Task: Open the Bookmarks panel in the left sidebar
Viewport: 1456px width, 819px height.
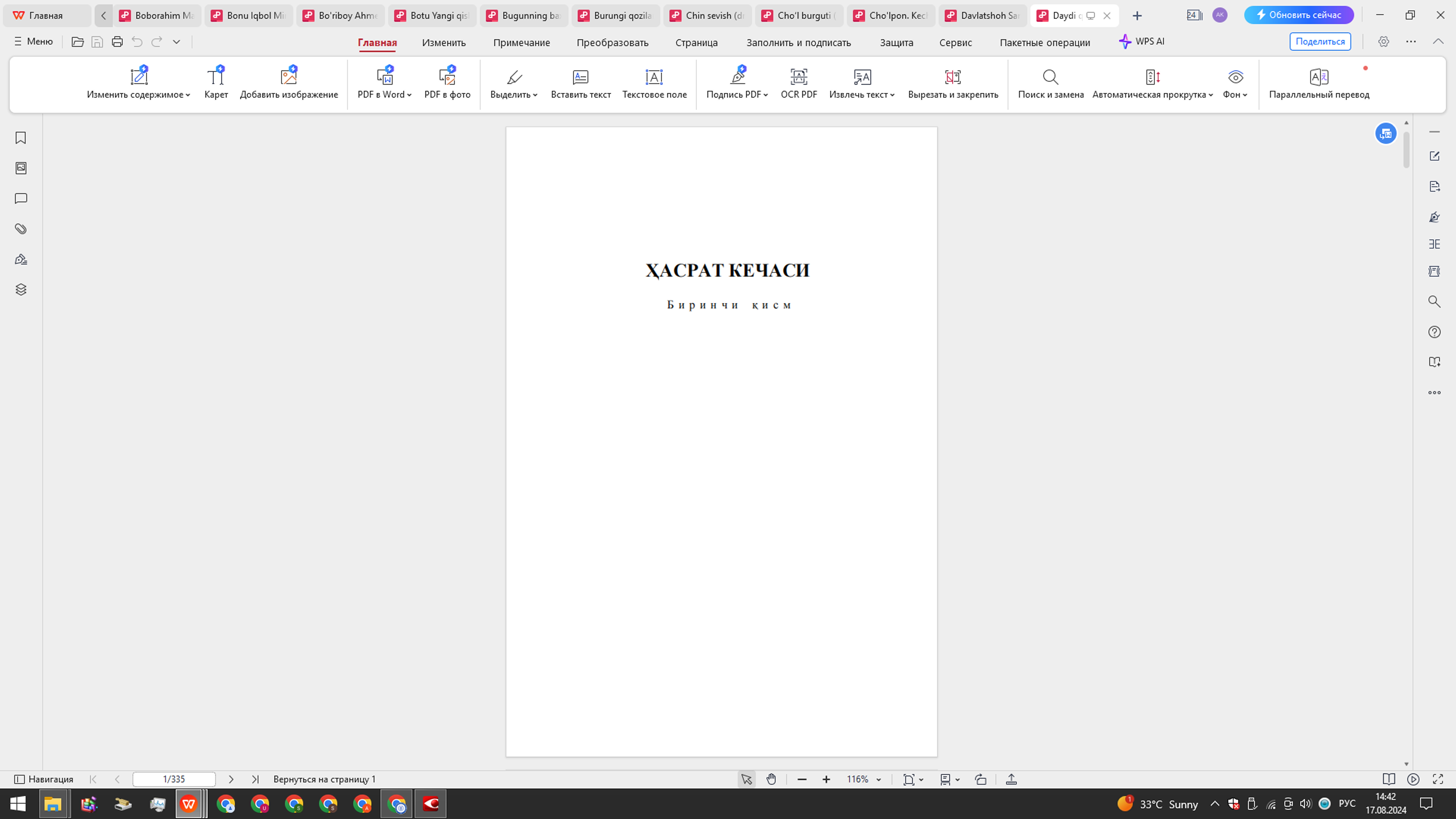Action: click(21, 138)
